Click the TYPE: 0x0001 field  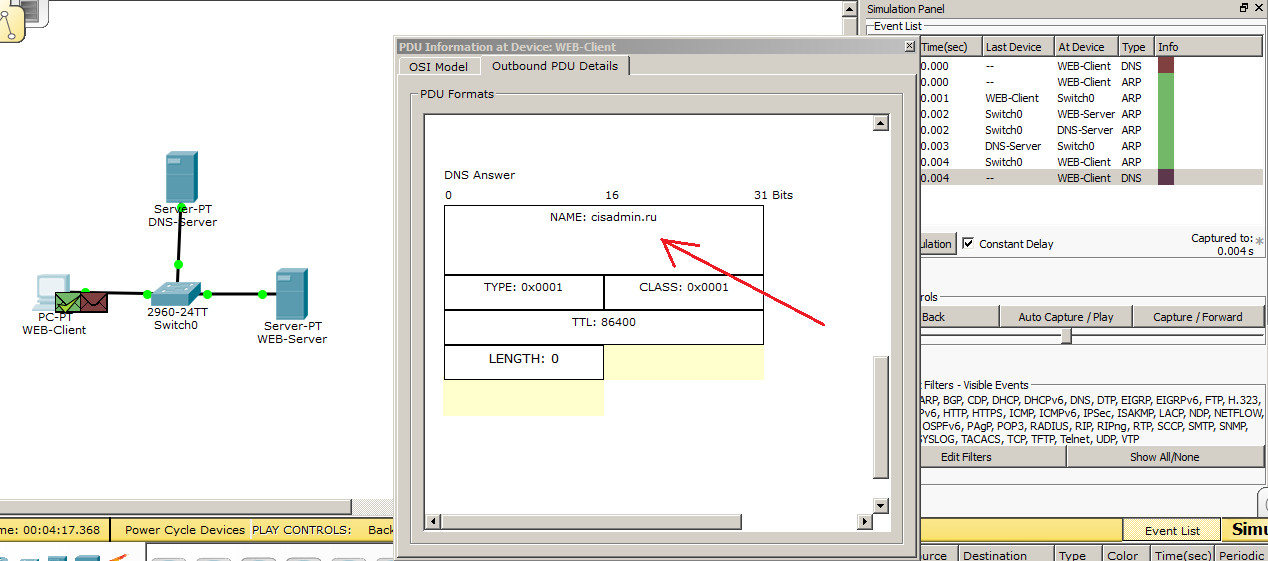tap(524, 292)
